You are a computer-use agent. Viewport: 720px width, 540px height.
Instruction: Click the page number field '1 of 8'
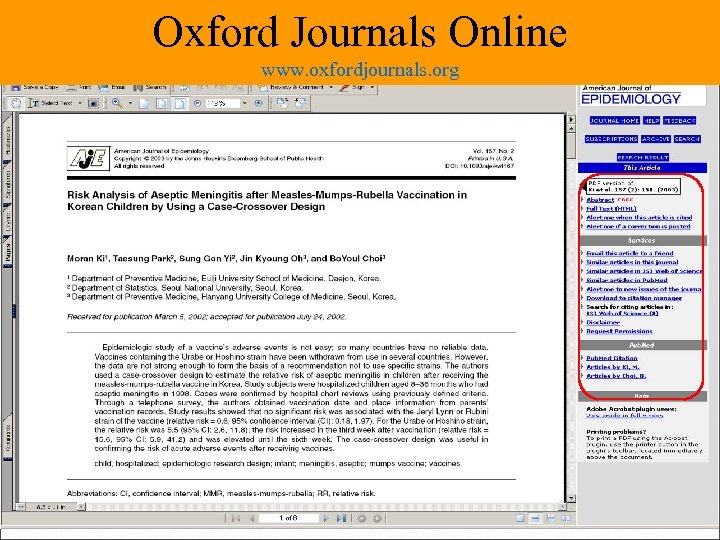tap(288, 518)
